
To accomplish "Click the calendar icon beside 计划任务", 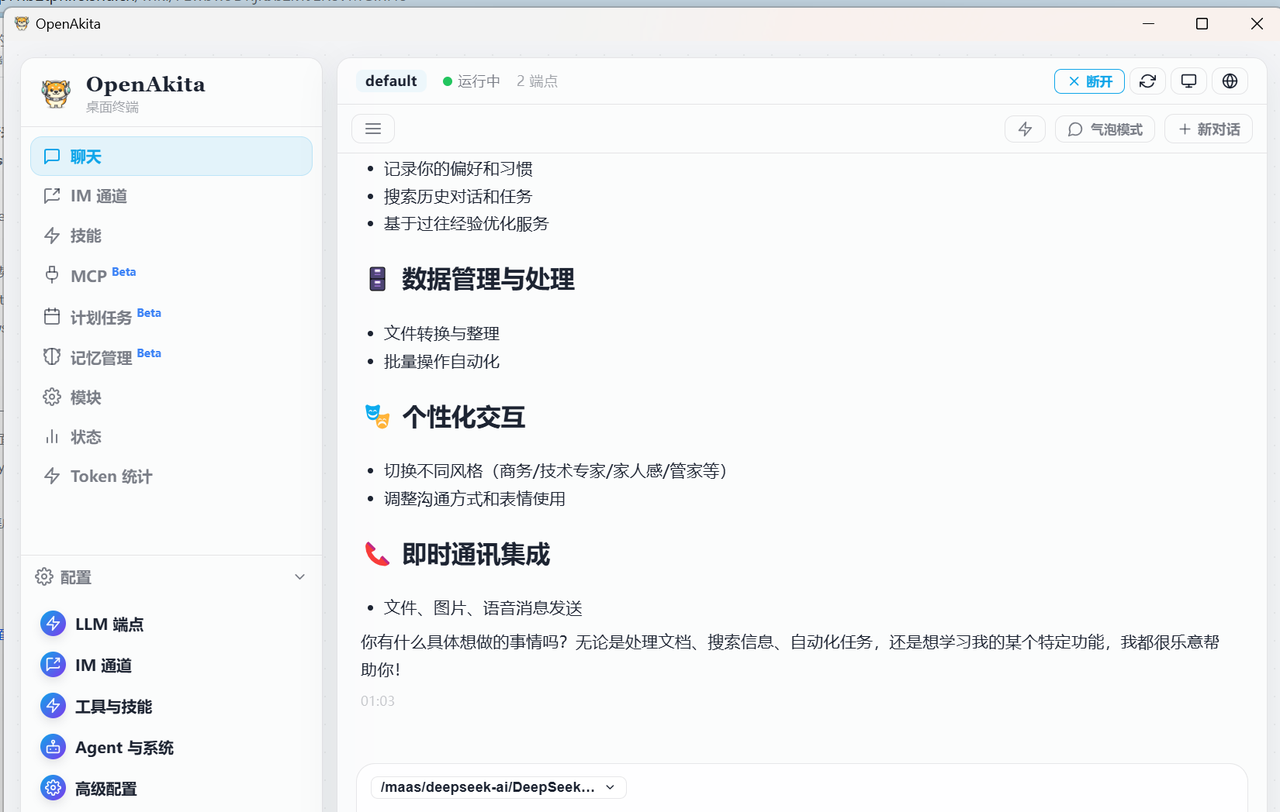I will click(x=52, y=317).
